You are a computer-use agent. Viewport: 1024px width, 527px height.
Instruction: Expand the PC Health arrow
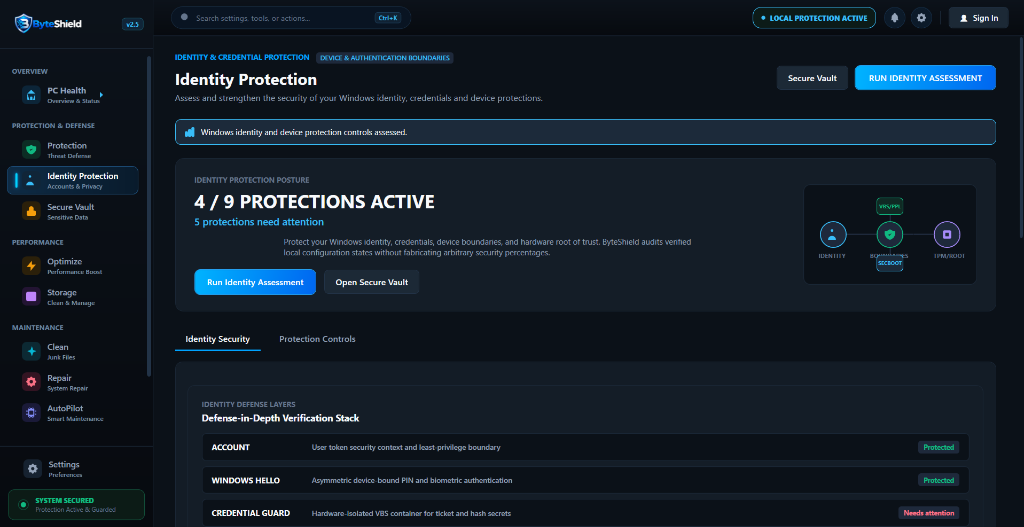(101, 95)
